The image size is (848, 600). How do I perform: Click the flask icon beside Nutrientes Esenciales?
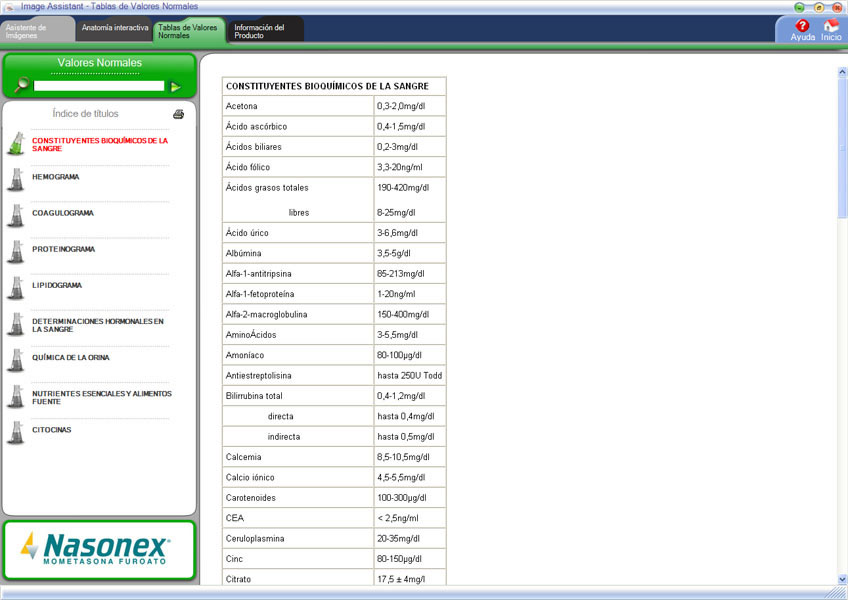pos(17,397)
